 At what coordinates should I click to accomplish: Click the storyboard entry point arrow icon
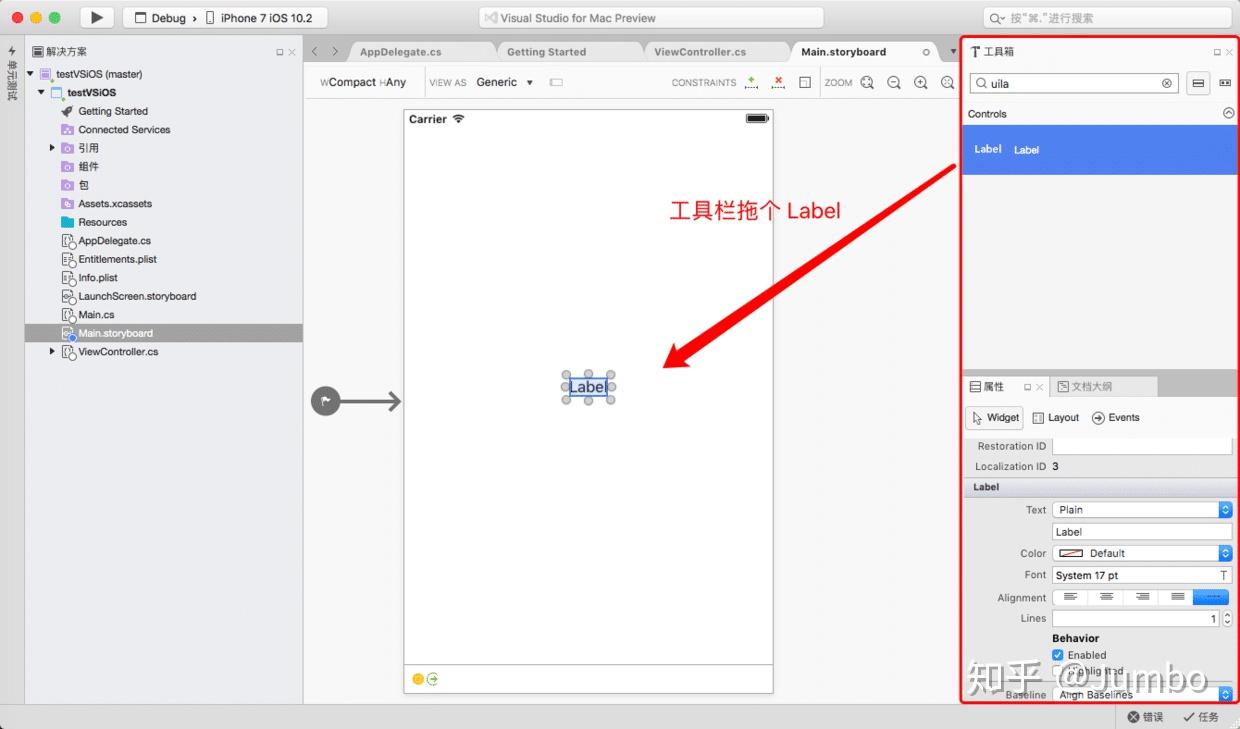(325, 400)
